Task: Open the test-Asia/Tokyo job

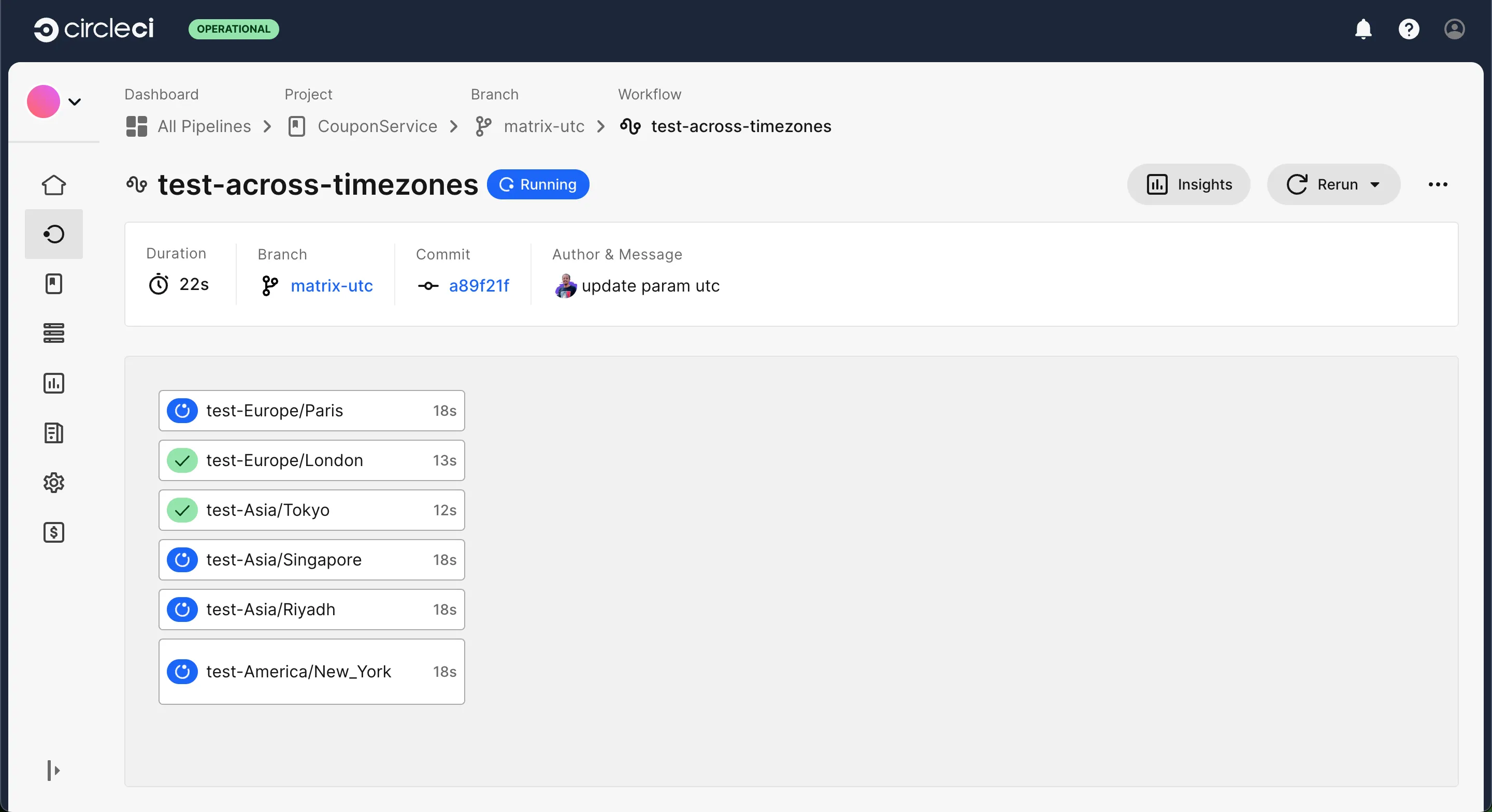Action: [311, 510]
